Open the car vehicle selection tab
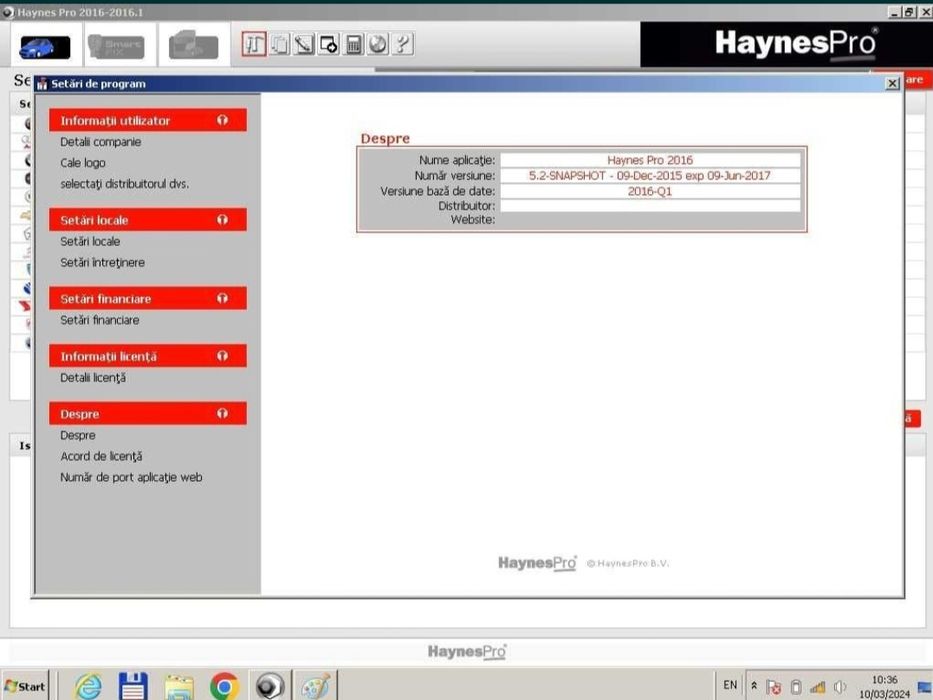 45,47
